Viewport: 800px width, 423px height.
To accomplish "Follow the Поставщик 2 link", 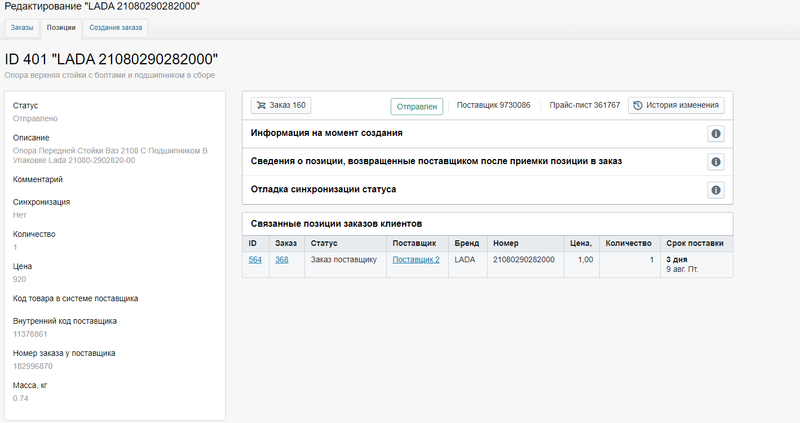I will click(416, 260).
